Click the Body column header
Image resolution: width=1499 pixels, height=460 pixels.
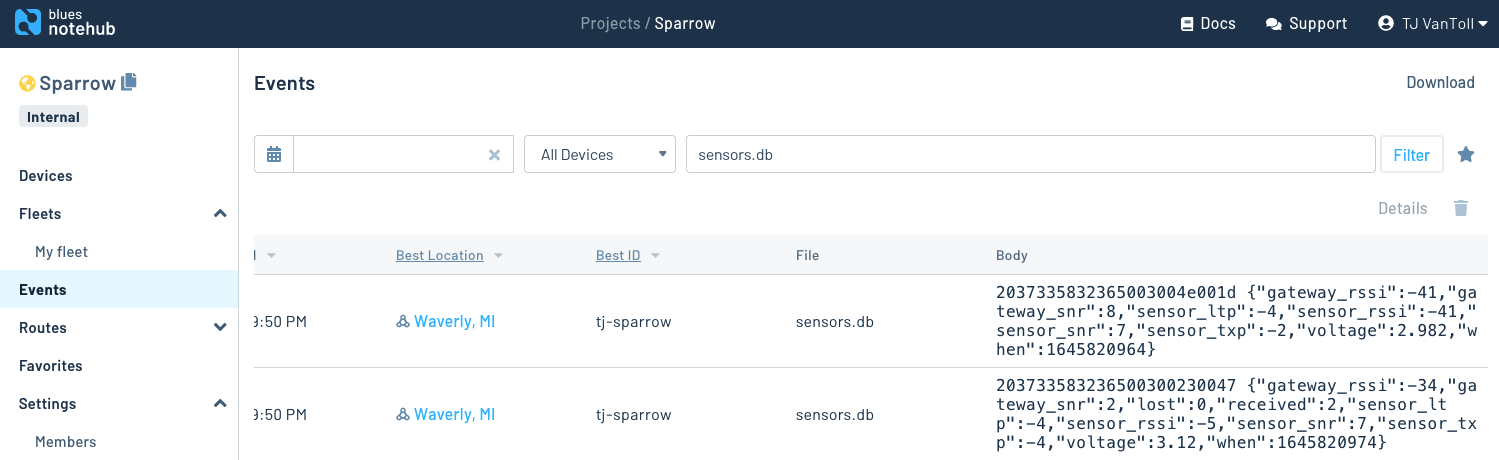coord(1012,256)
